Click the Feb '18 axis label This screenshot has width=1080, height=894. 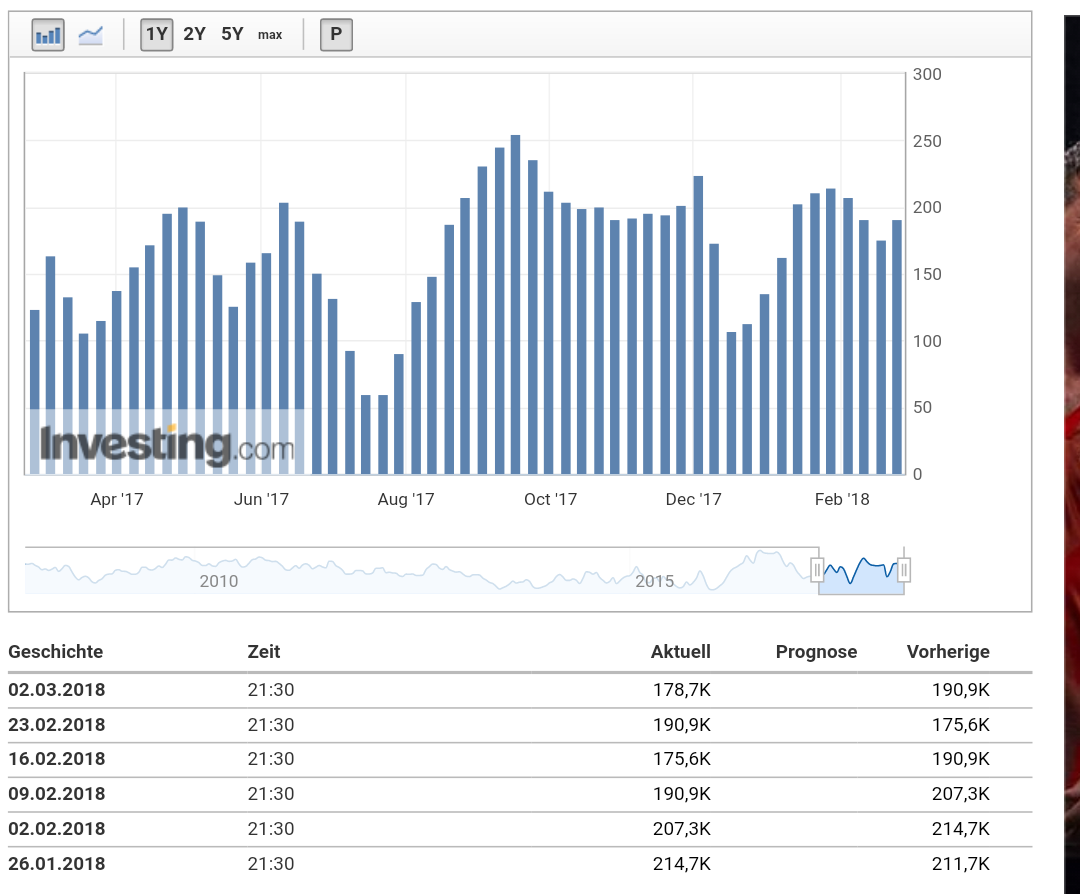(842, 499)
